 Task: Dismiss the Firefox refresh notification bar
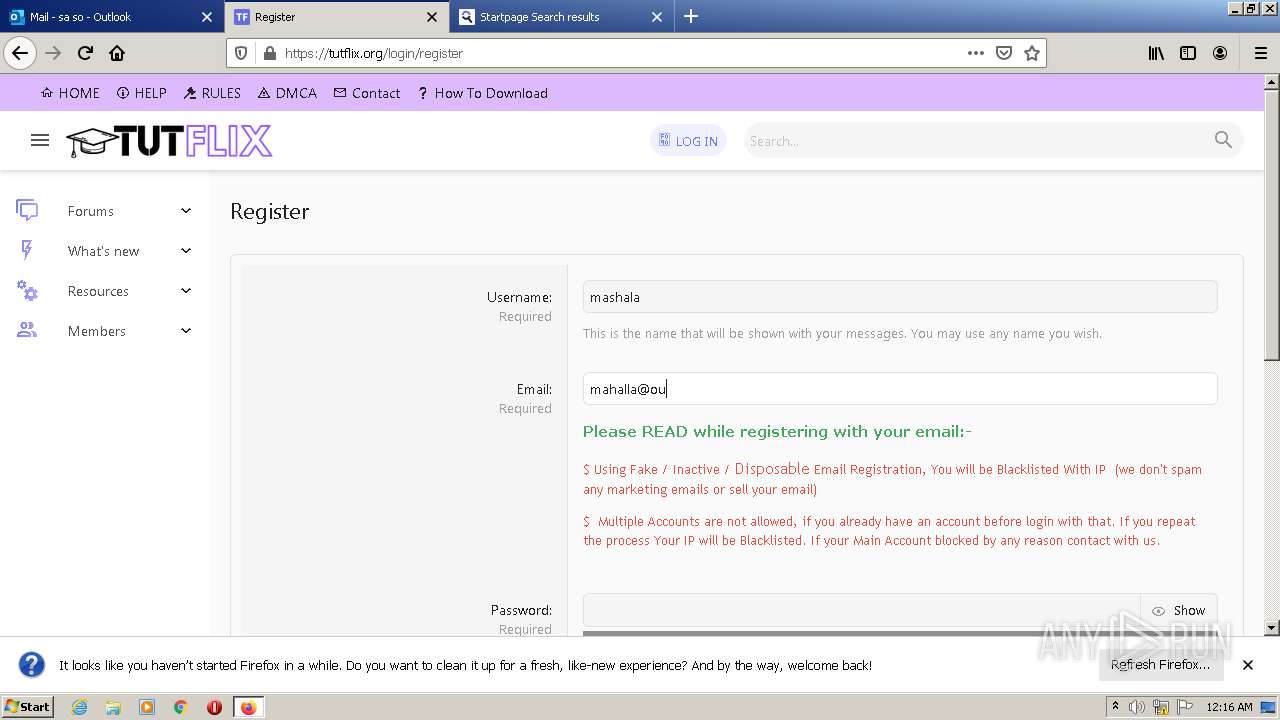(1248, 664)
